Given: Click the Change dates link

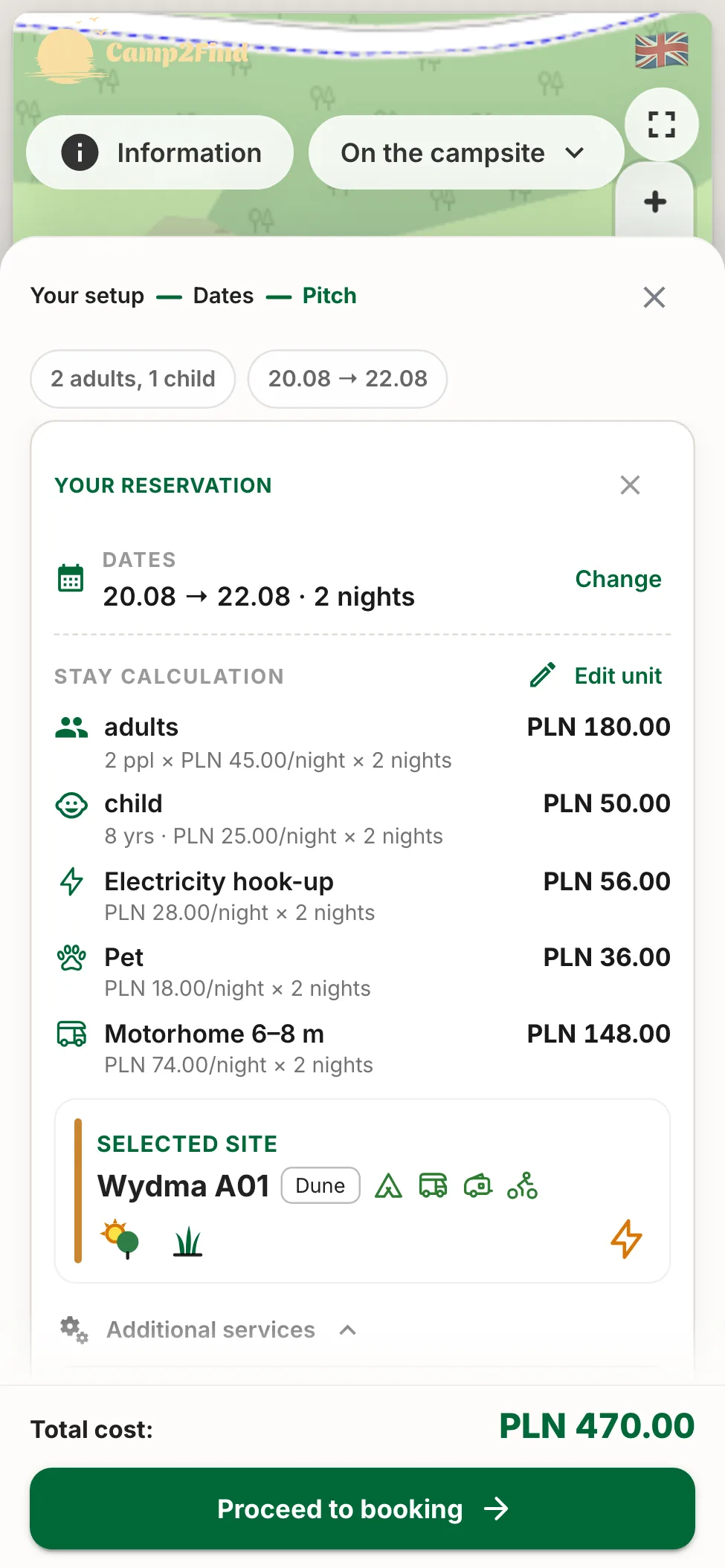Looking at the screenshot, I should point(618,579).
